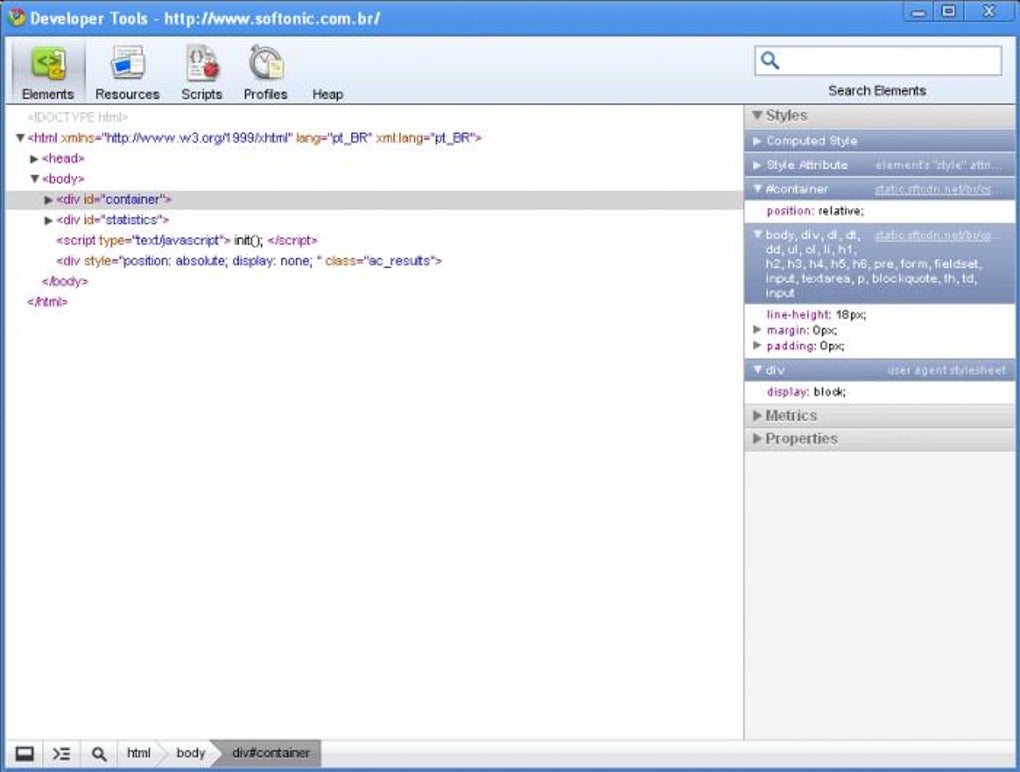This screenshot has width=1020, height=772.
Task: Select body in the breadcrumb bar
Action: [191, 752]
